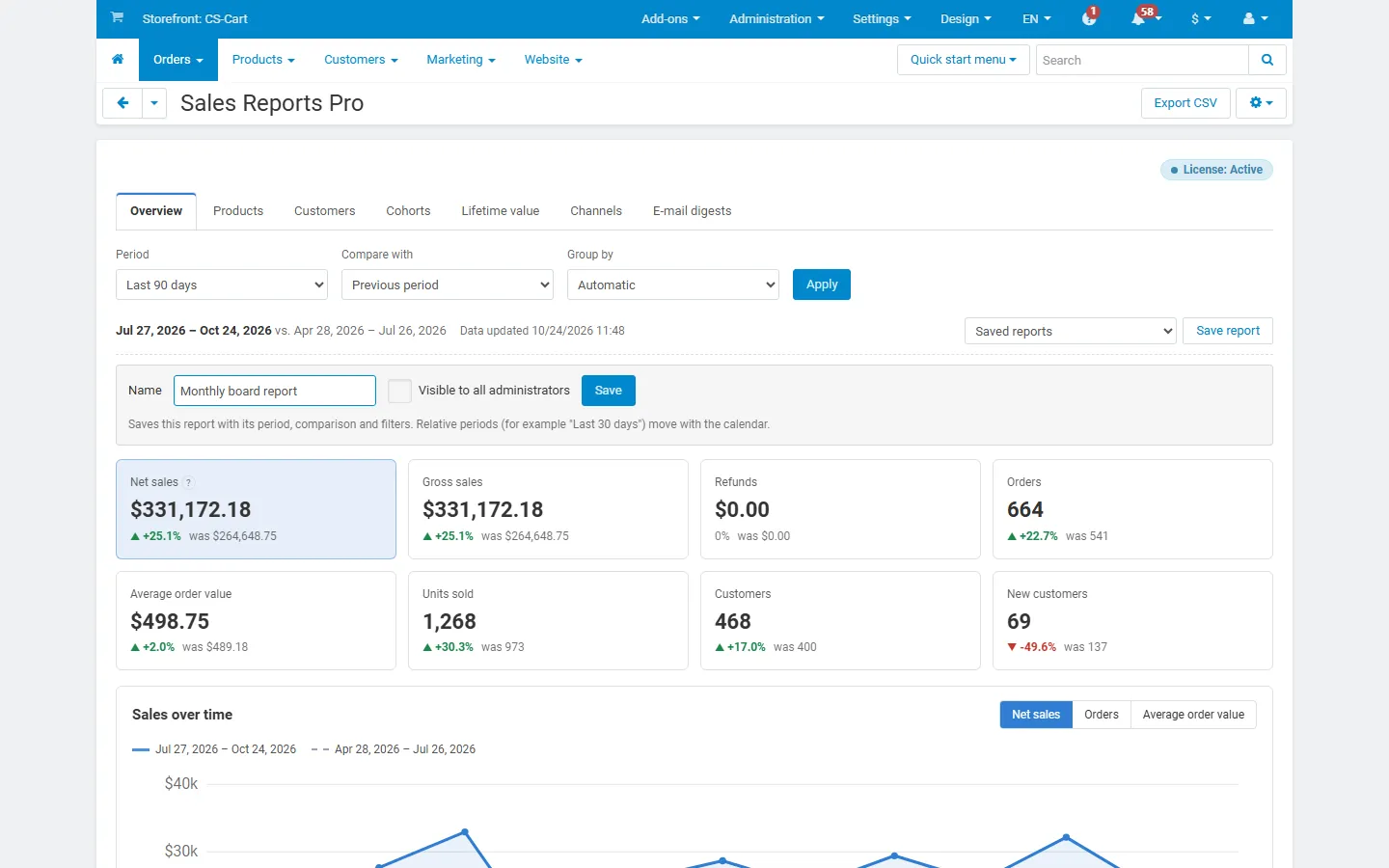This screenshot has height=868, width=1389.
Task: Focus the top Search field
Action: coord(1142,60)
